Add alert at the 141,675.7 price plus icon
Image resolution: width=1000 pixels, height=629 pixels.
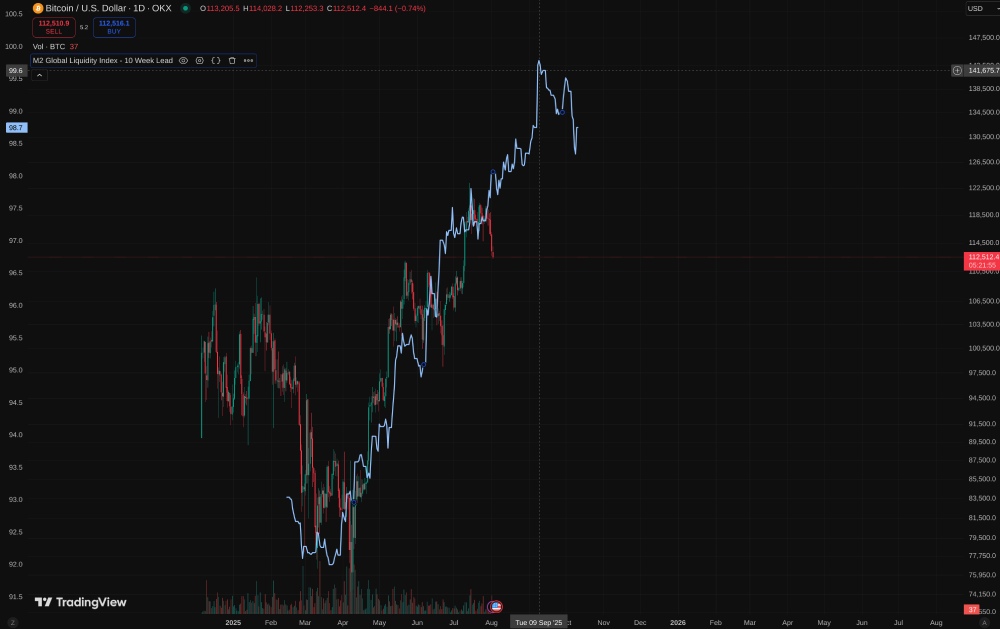pyautogui.click(x=957, y=70)
